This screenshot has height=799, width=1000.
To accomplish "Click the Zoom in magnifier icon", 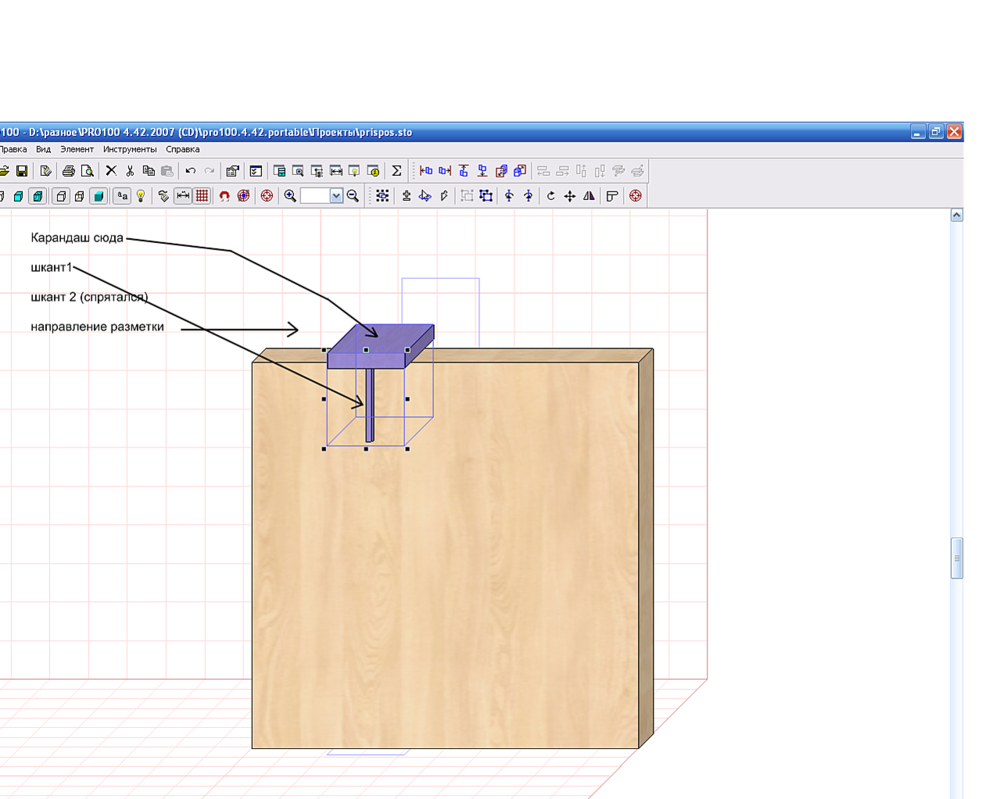I will point(290,196).
